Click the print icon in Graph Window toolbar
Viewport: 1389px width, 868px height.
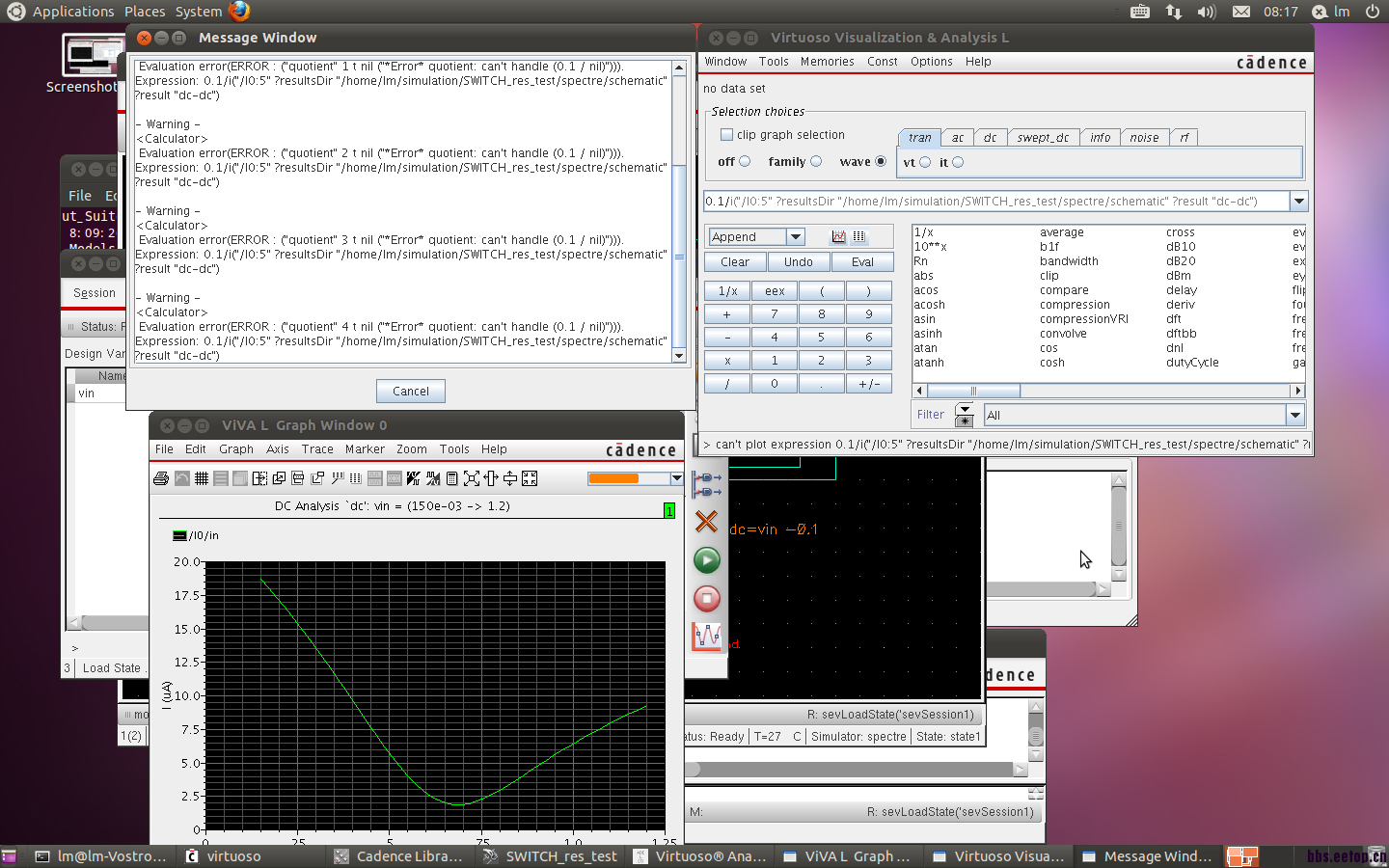point(161,478)
